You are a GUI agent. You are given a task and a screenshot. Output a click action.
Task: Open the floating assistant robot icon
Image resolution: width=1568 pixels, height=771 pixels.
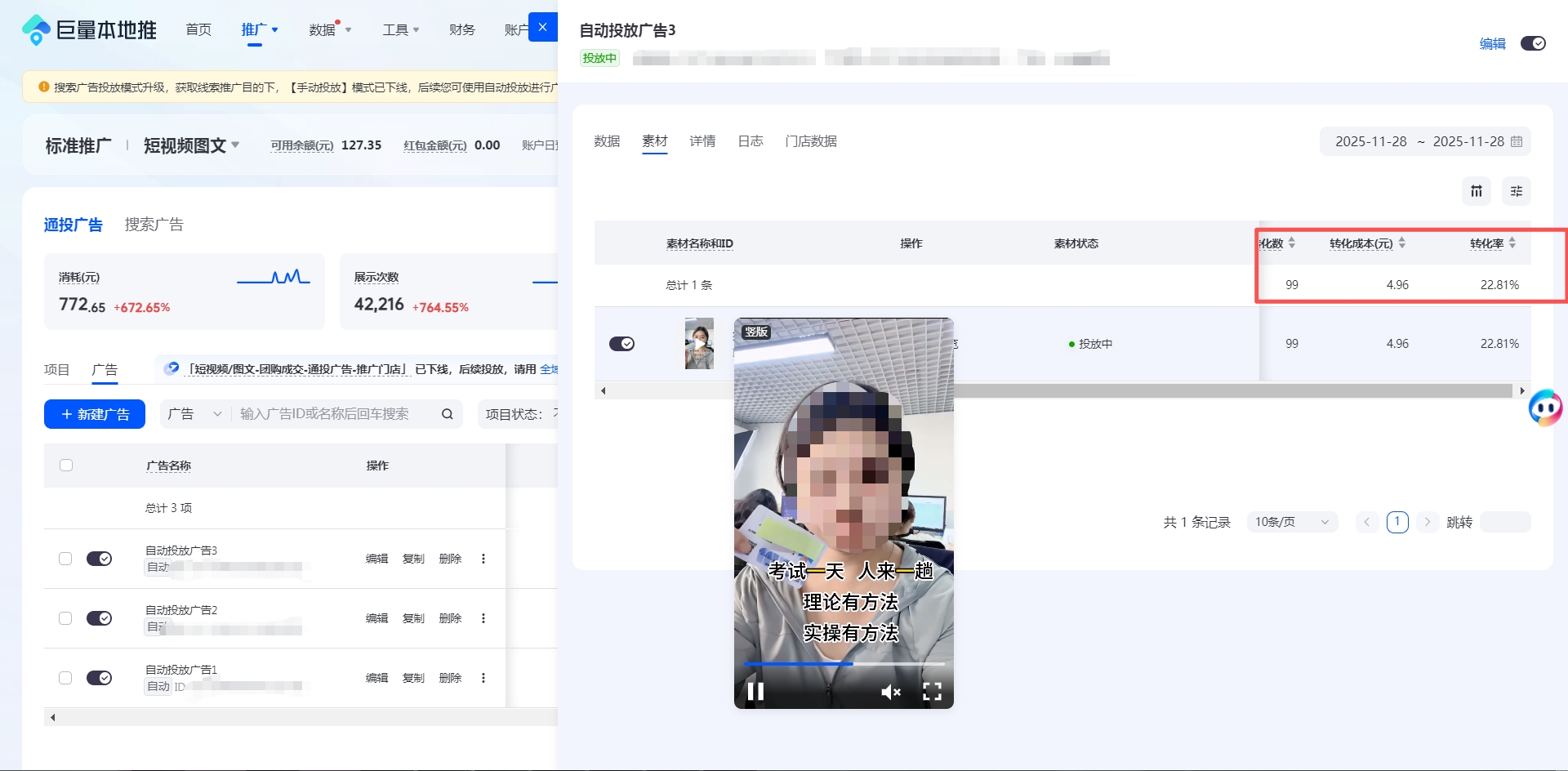1545,408
